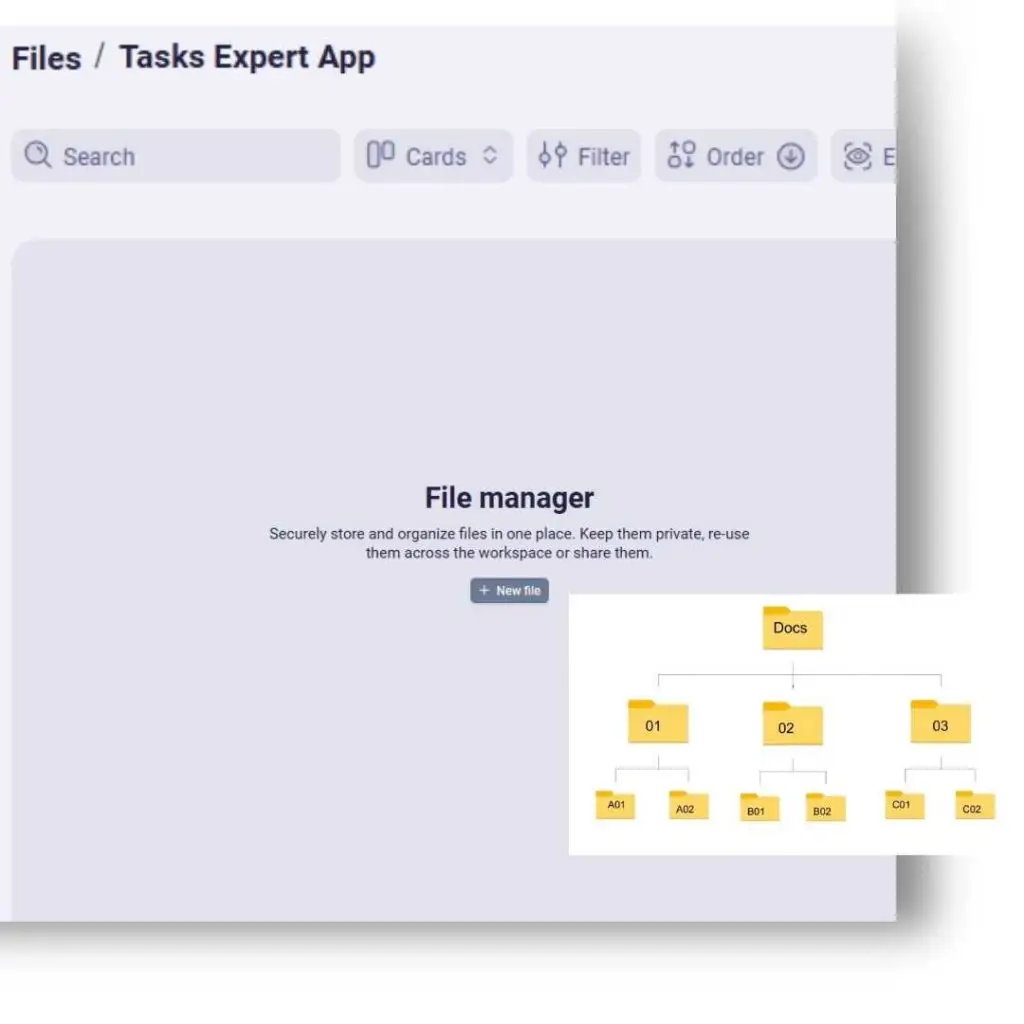Click the C02 subfolder icon
This screenshot has width=1024, height=1024.
click(x=974, y=807)
